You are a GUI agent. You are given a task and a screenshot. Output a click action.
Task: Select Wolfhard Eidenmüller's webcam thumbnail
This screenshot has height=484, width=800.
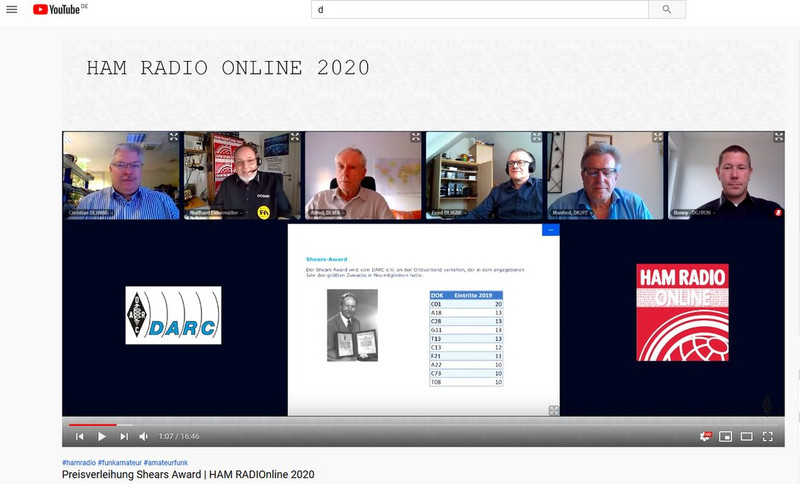click(x=242, y=175)
